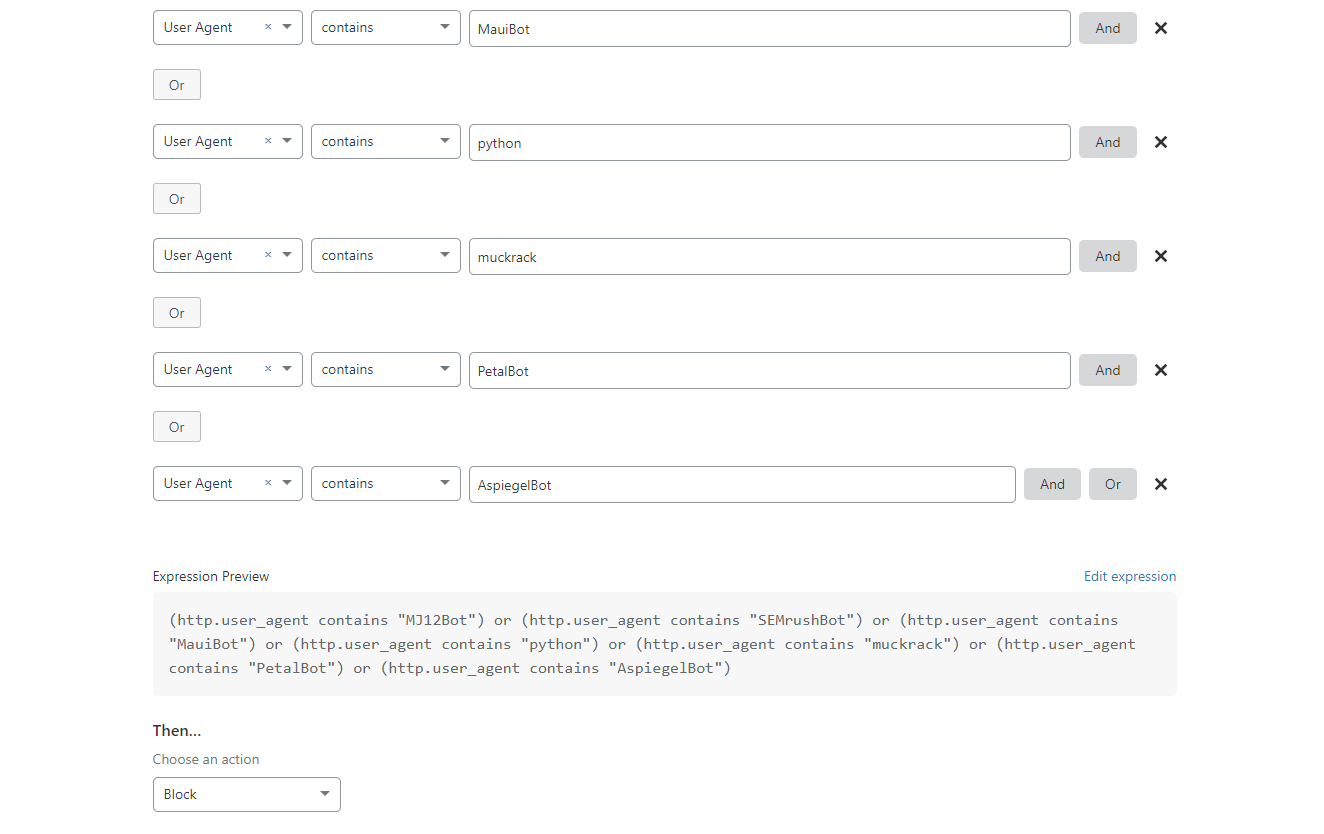The image size is (1324, 834).
Task: Click Or button below MauiBot row
Action: pyautogui.click(x=177, y=85)
